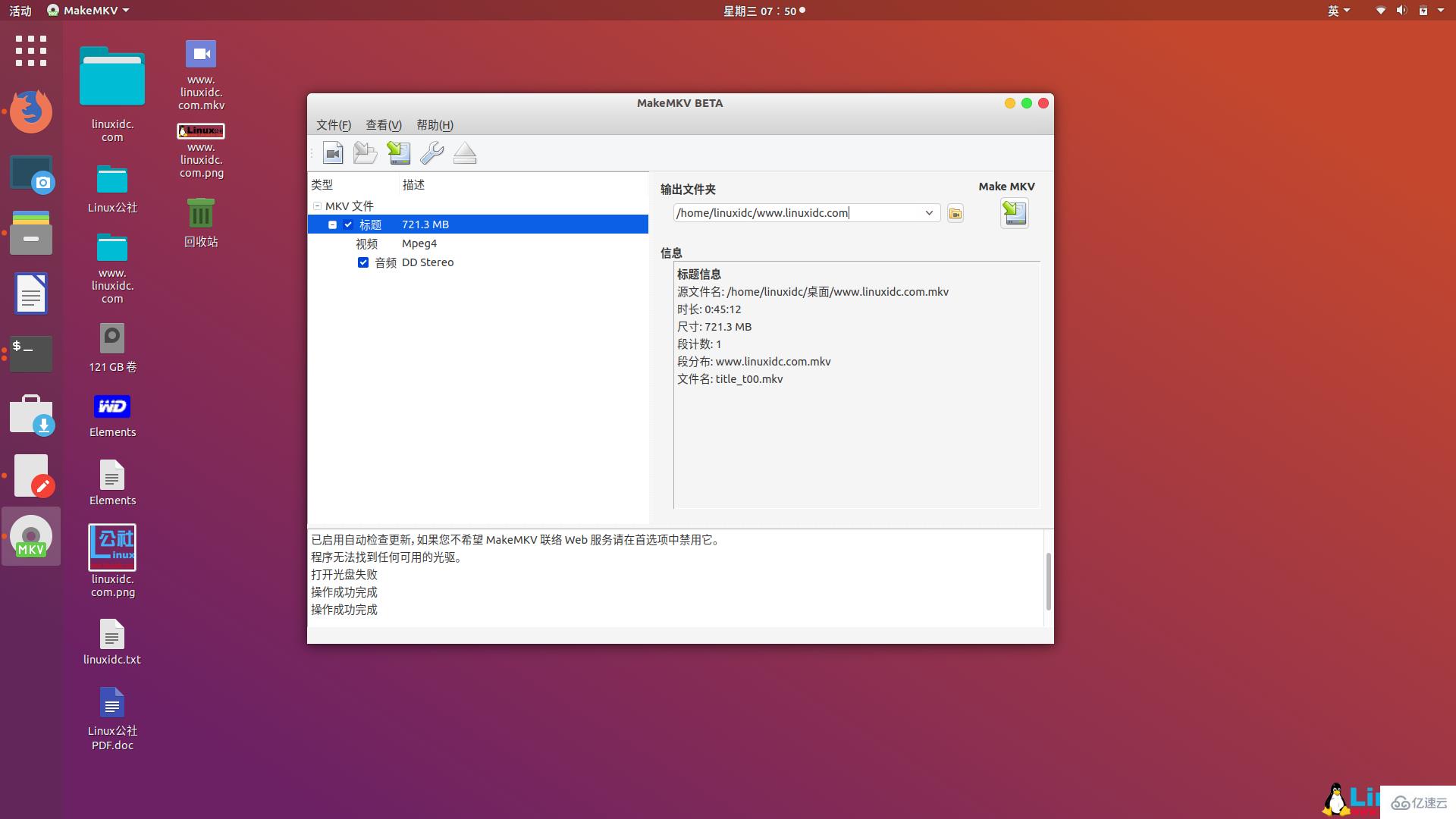
Task: Select the www.linuxidc.com.mkv desktop file
Action: click(x=201, y=75)
